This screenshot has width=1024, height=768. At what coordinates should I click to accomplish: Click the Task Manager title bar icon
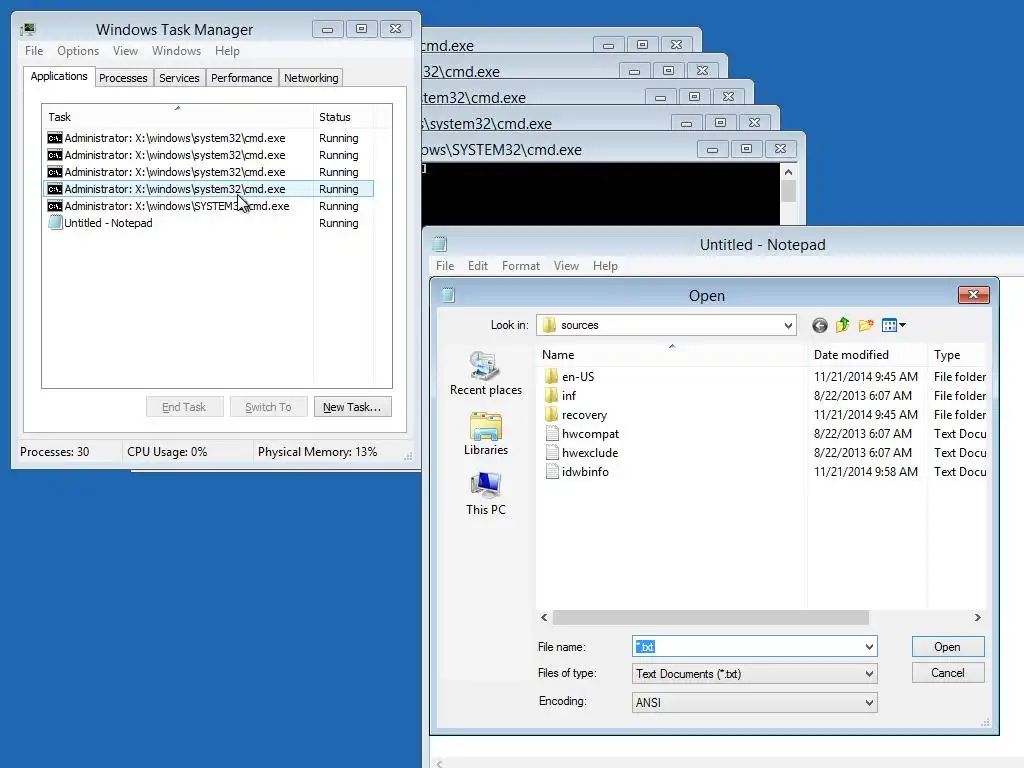click(28, 29)
